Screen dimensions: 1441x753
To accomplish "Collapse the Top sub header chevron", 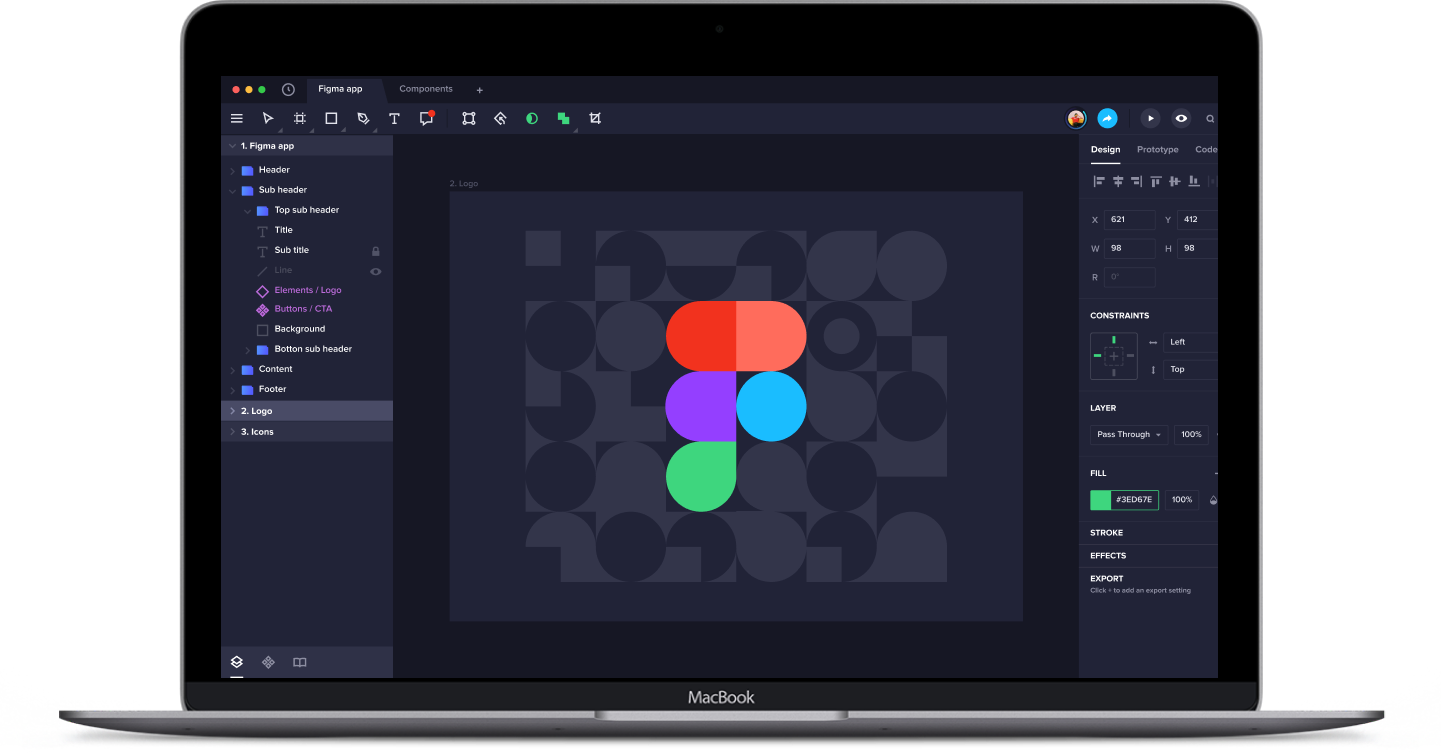I will 248,210.
